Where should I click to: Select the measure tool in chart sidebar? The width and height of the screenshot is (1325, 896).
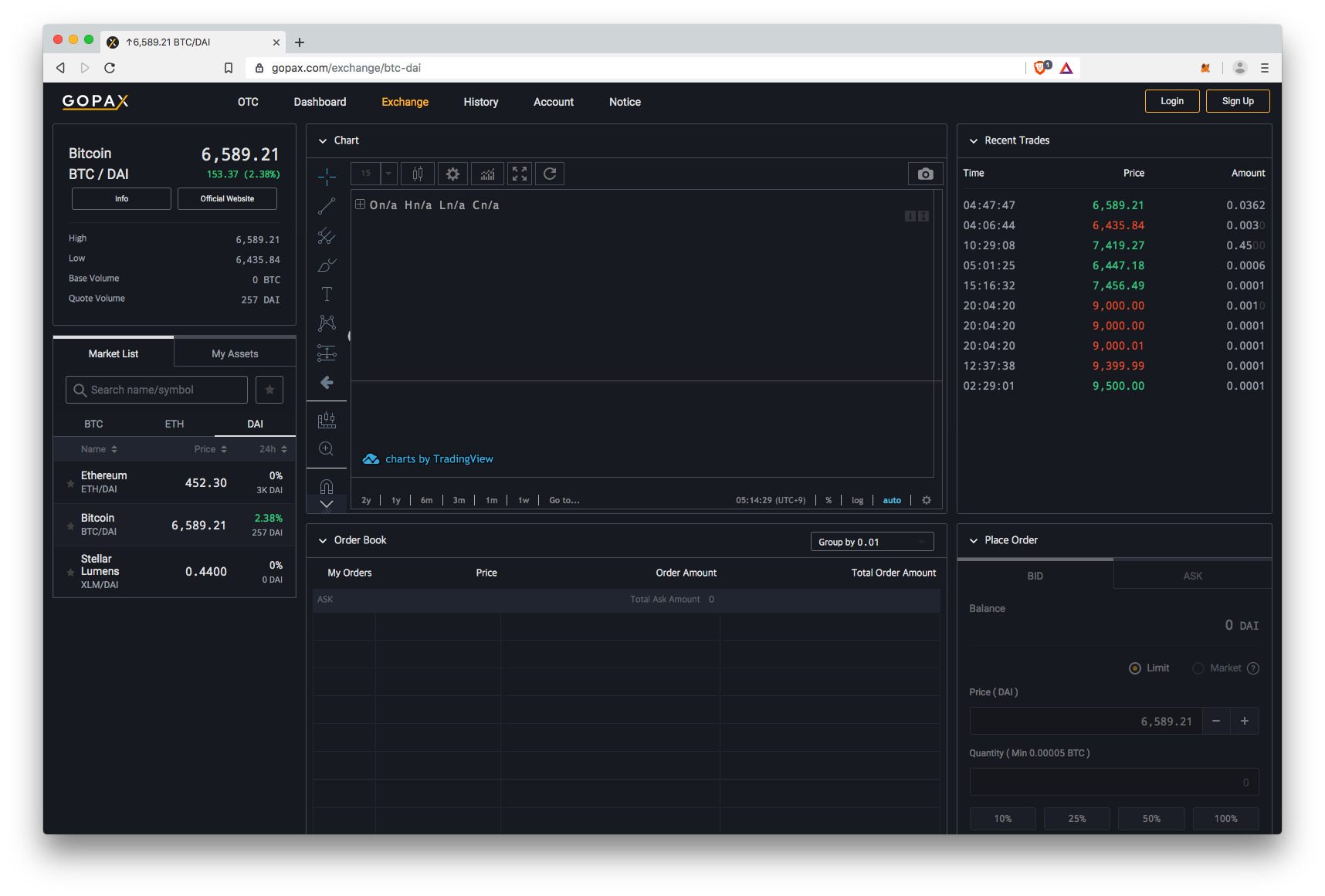(x=327, y=420)
